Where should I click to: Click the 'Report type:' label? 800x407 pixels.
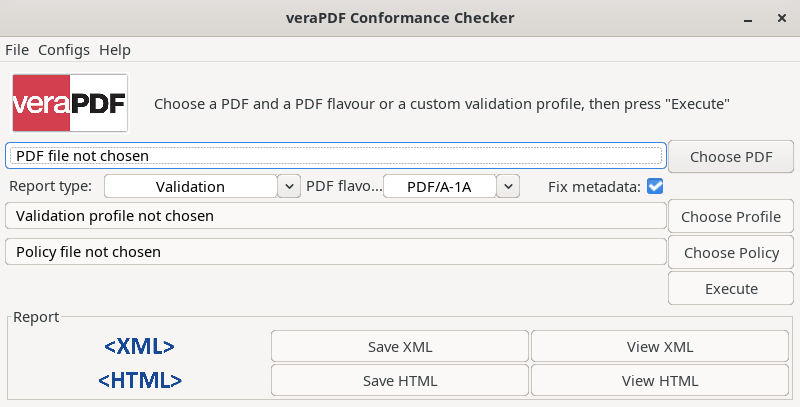coord(51,186)
